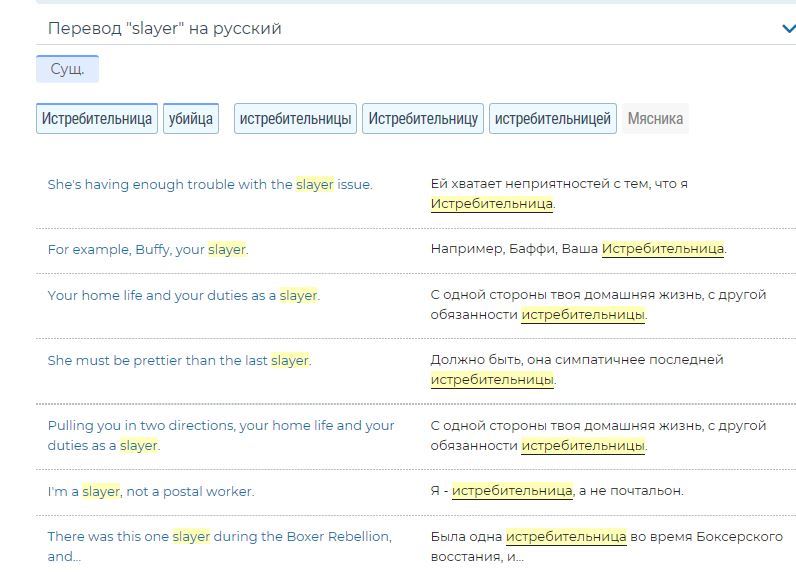Collapse the translation header chevron arrow
The height and width of the screenshot is (573, 796).
[787, 29]
